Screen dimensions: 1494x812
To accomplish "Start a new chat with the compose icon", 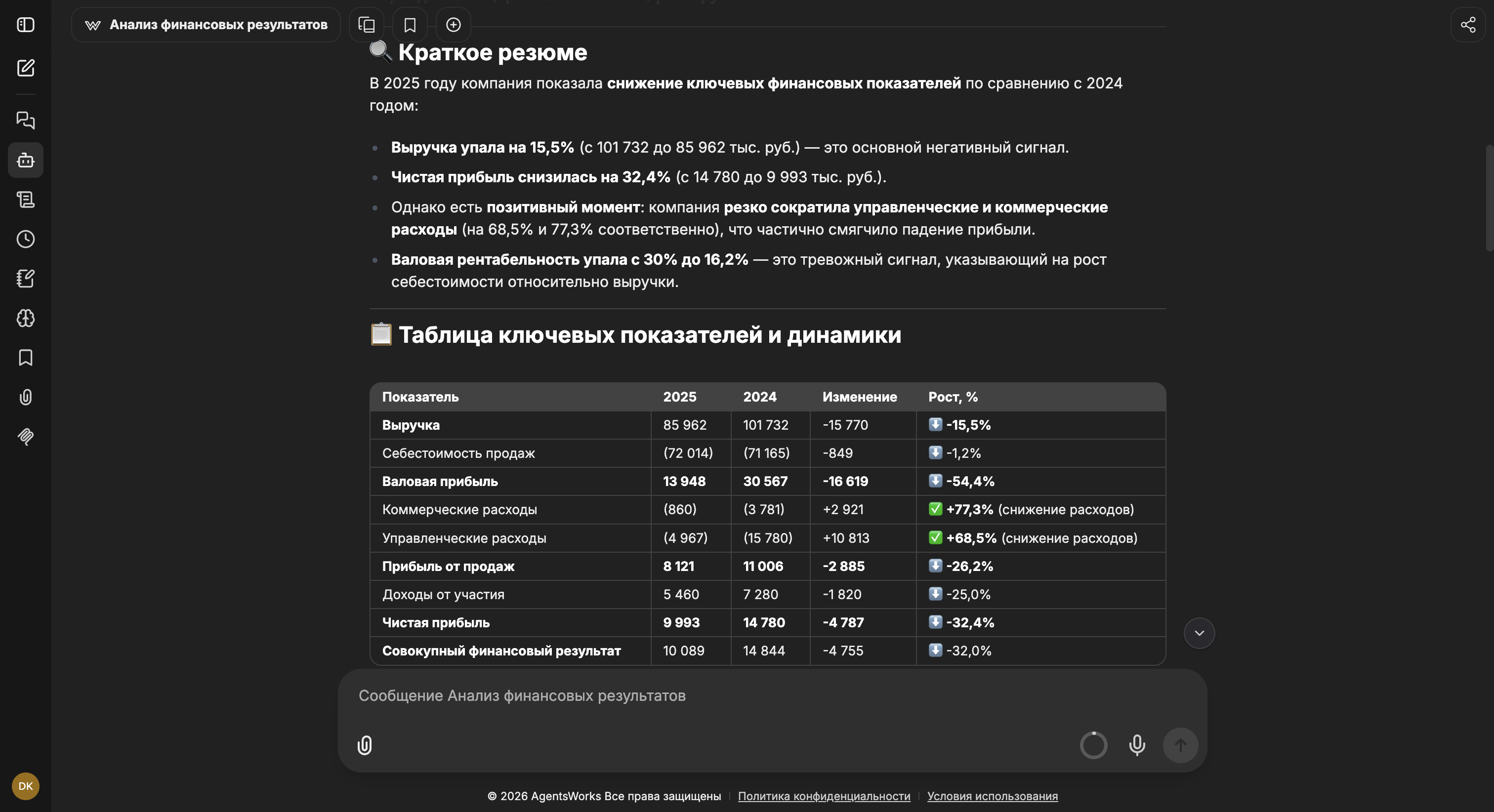I will (x=26, y=68).
